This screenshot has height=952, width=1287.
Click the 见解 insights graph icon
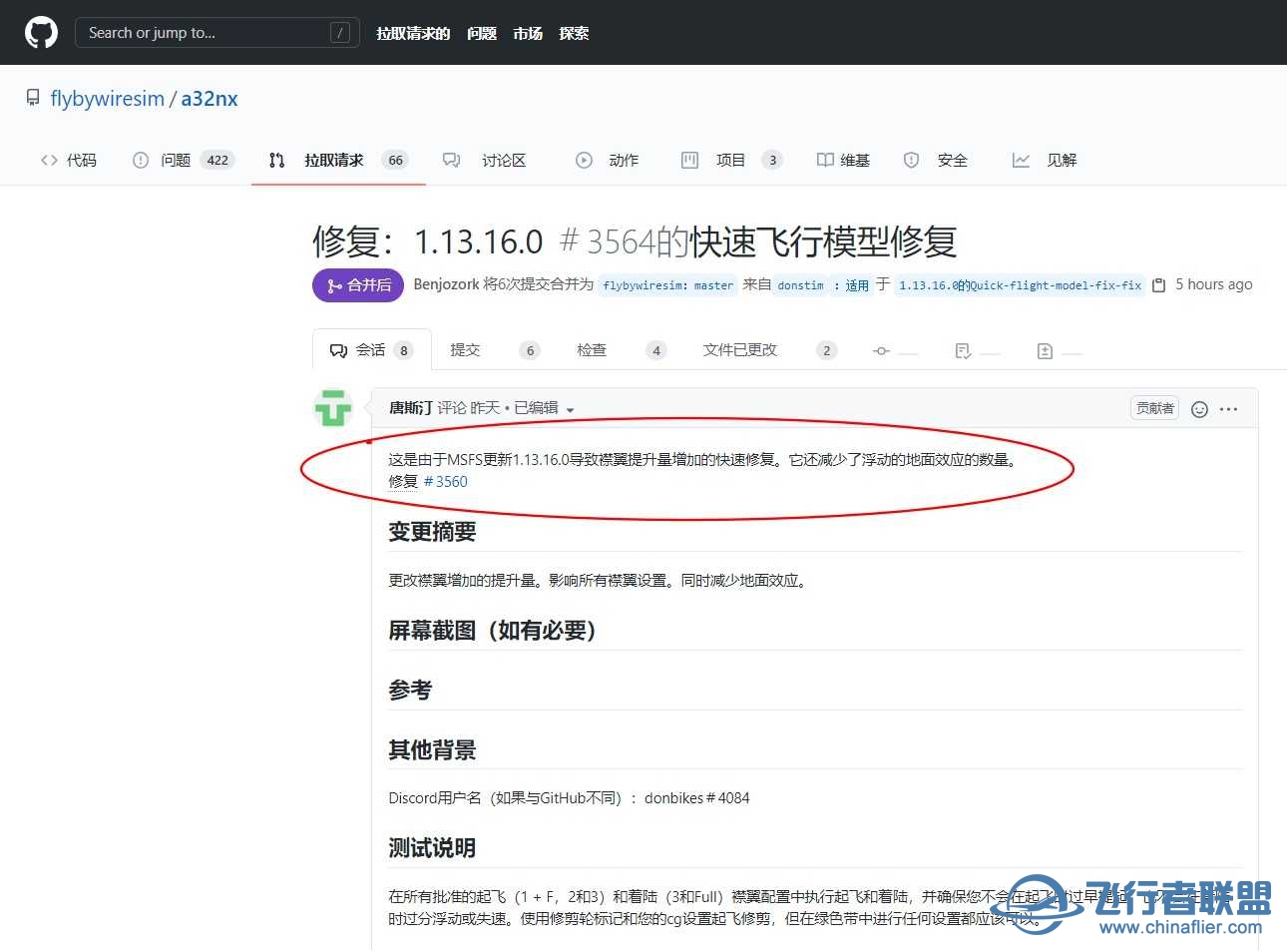(1021, 160)
